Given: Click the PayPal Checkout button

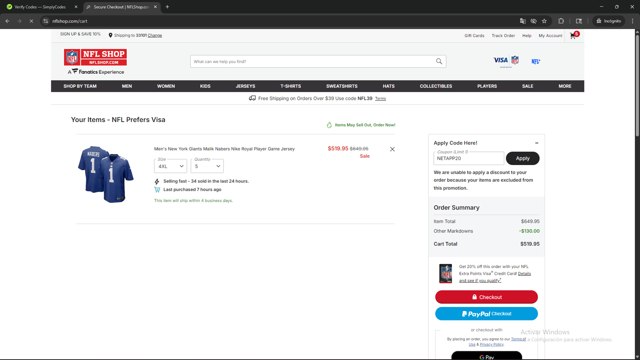Looking at the screenshot, I should [x=486, y=314].
